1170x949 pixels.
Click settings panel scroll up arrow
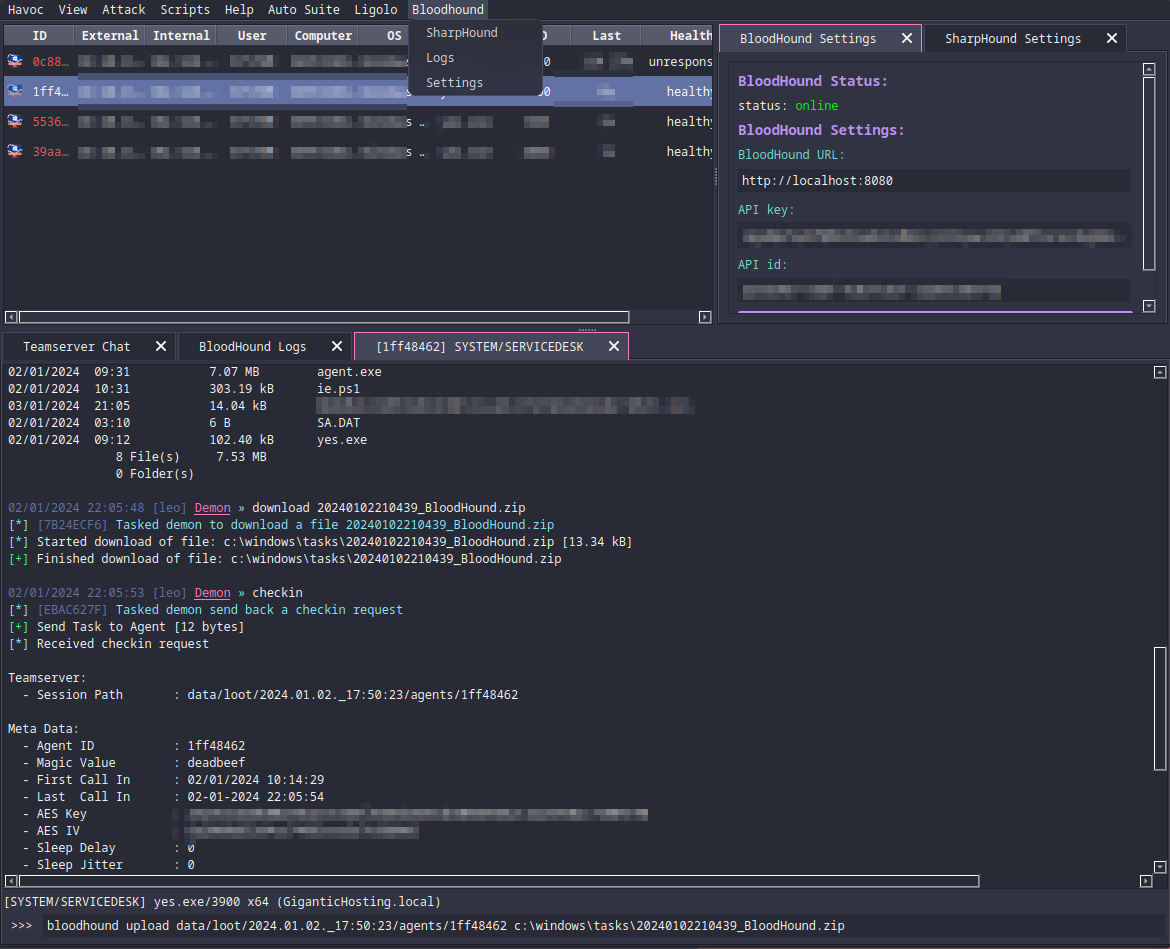(1149, 69)
